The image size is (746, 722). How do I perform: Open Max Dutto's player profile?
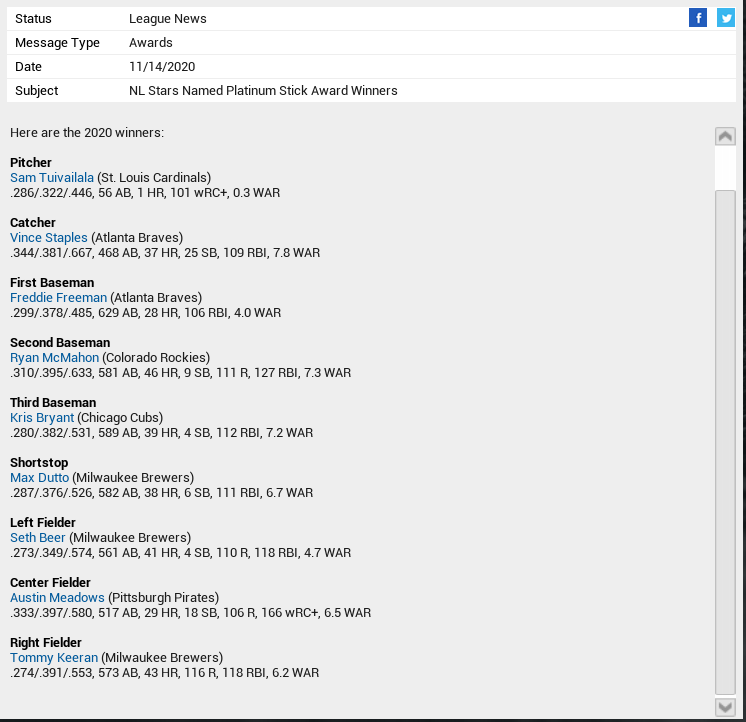point(39,478)
